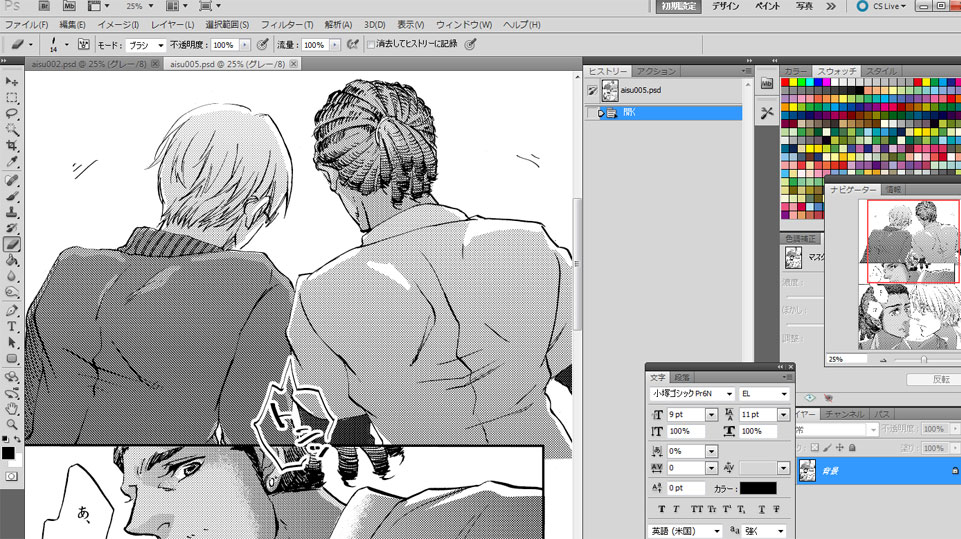Open the font family dropdown 小塚ゴシック Pr6N
This screenshot has width=961, height=539.
click(x=692, y=394)
